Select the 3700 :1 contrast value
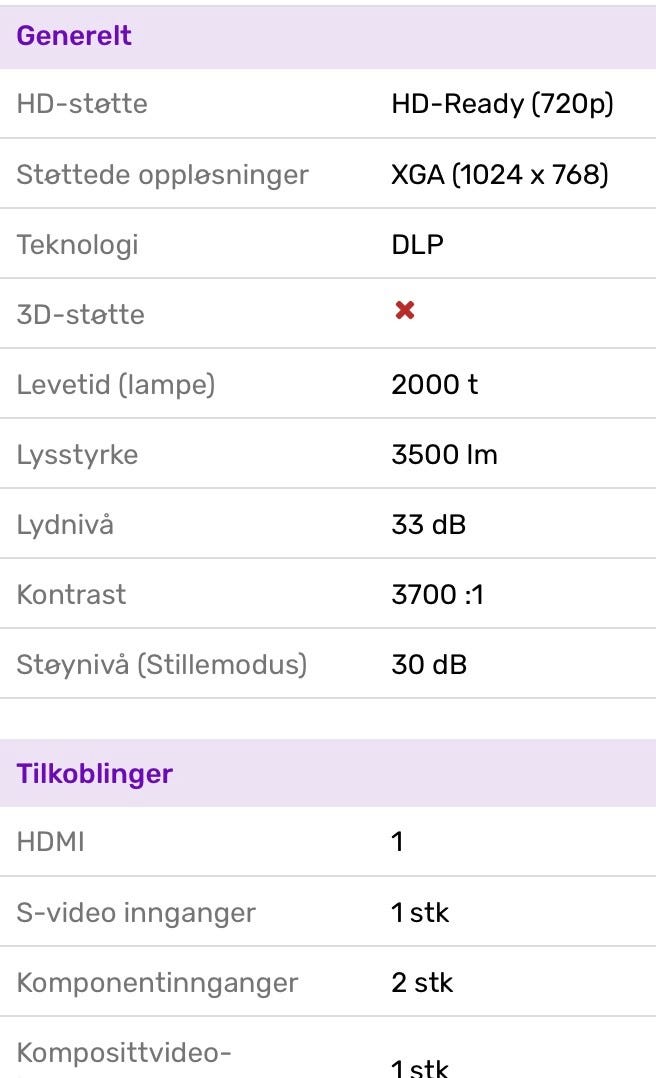The width and height of the screenshot is (656, 1078). click(x=437, y=595)
